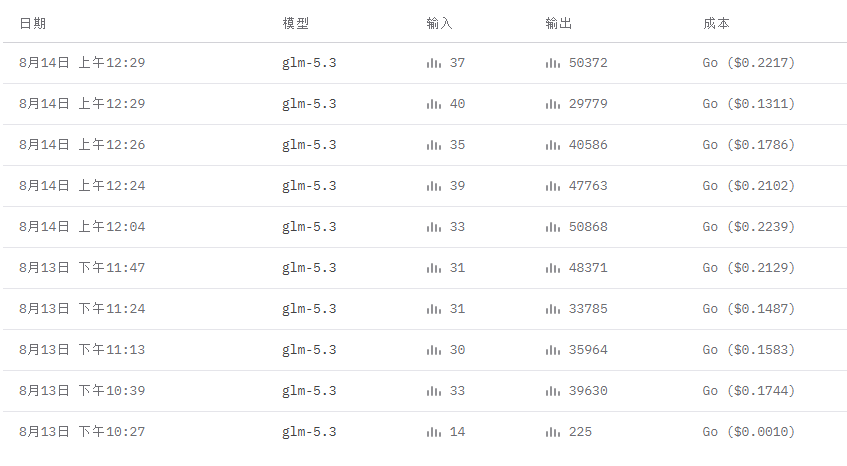847x466 pixels.
Task: Click the bar icon next to output 29779
Action: point(553,104)
